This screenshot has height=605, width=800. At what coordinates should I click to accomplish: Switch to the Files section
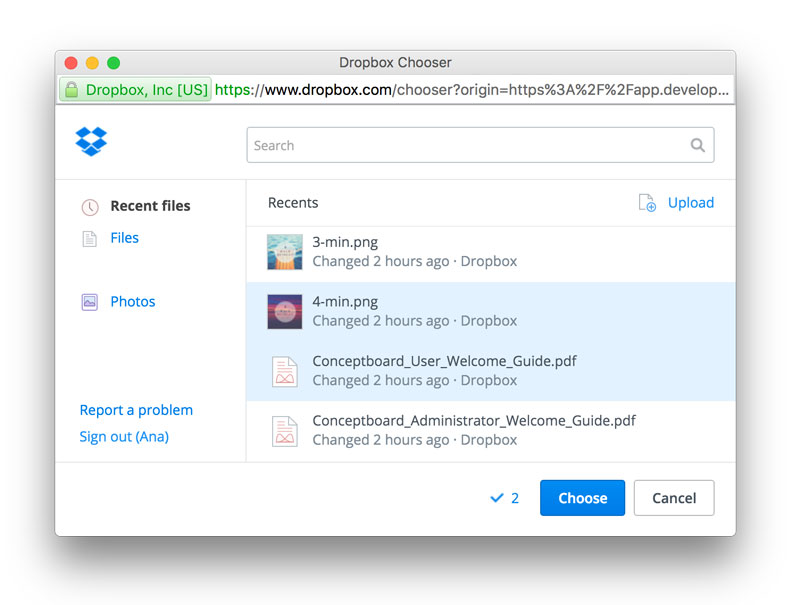click(x=124, y=238)
